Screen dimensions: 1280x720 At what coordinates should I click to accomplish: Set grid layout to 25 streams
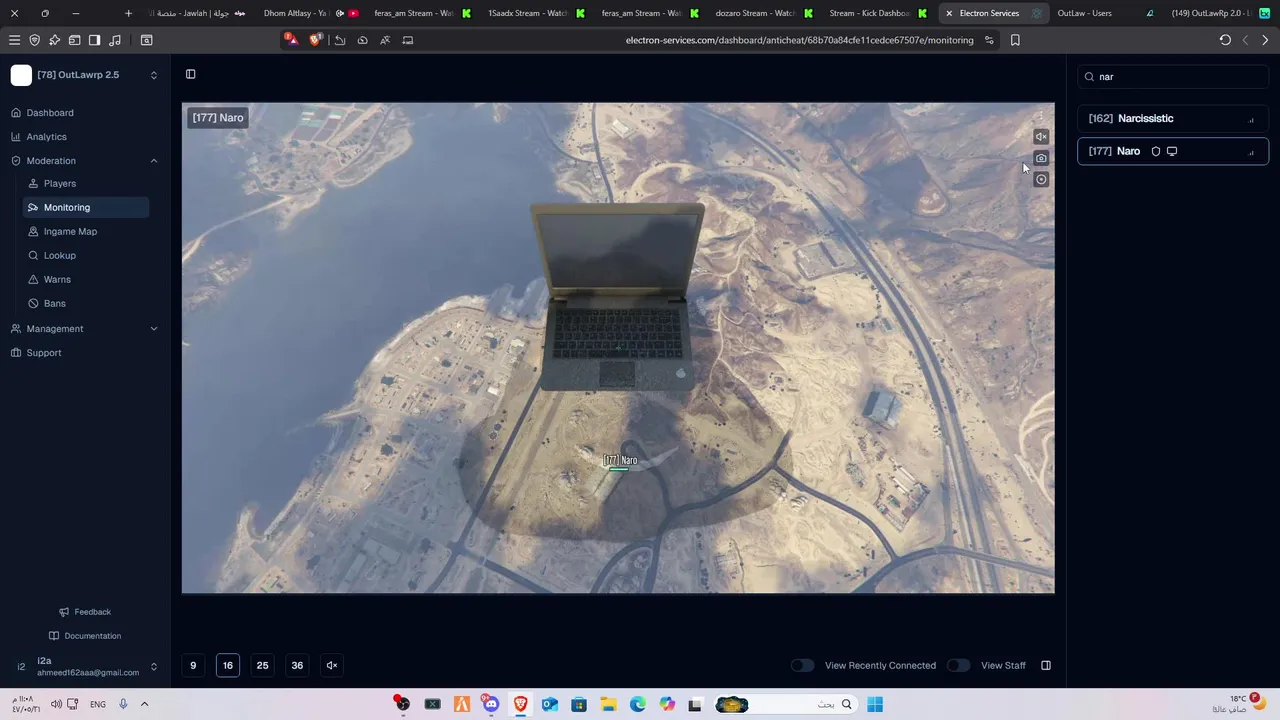point(262,665)
